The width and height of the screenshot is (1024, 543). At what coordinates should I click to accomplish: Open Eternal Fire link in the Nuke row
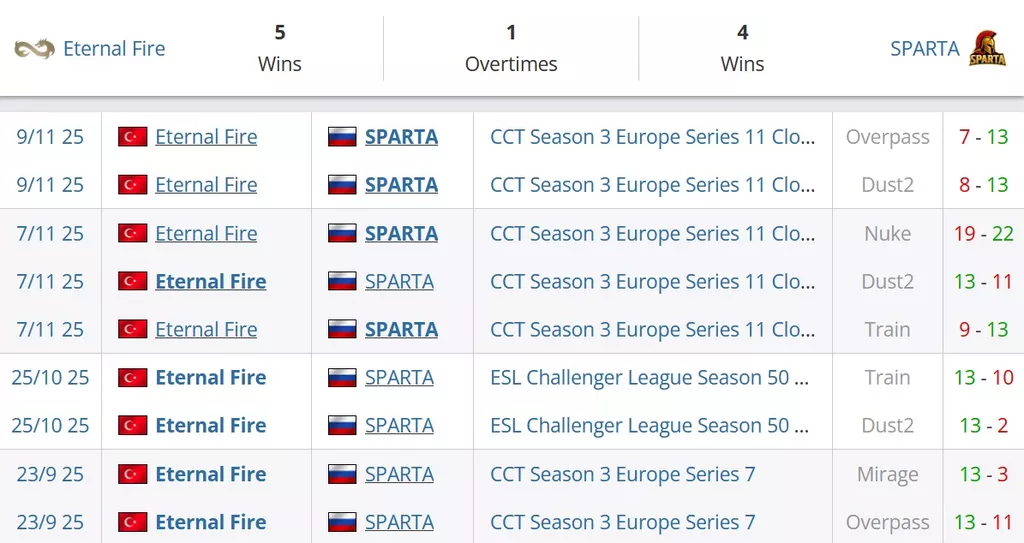click(206, 234)
